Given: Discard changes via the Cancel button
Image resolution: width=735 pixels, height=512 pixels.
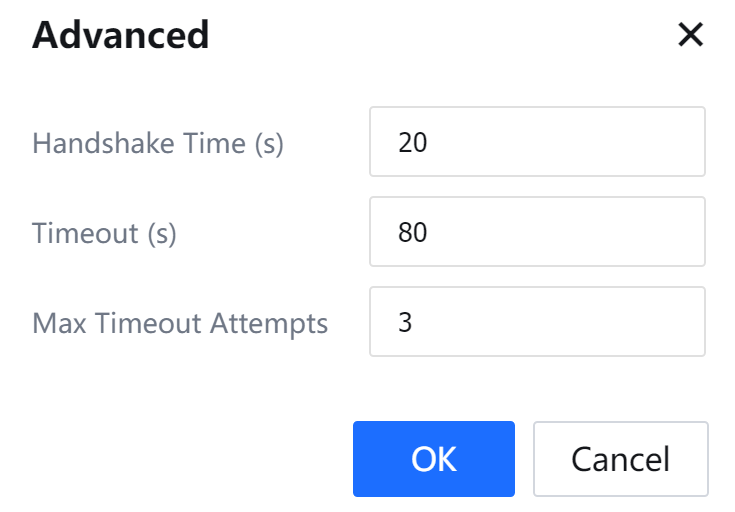Looking at the screenshot, I should point(620,459).
